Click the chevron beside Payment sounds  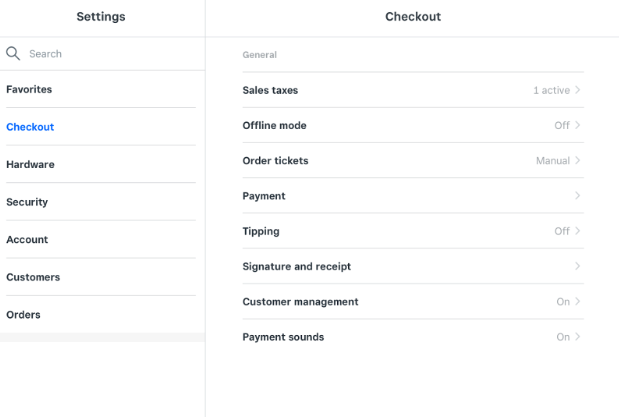[x=578, y=337]
